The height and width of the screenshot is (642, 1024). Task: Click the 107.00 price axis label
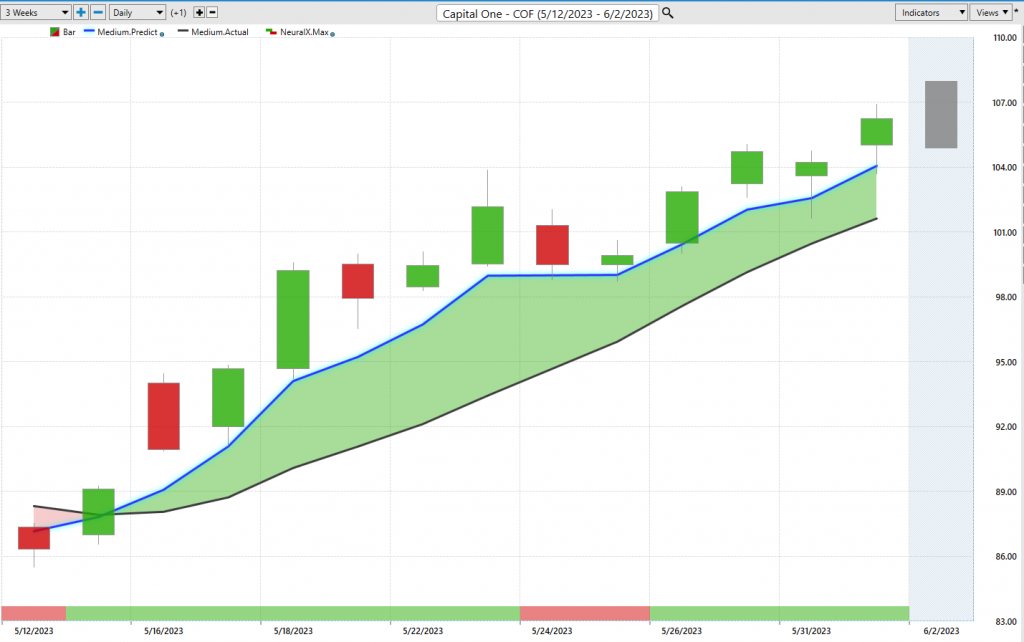1005,103
